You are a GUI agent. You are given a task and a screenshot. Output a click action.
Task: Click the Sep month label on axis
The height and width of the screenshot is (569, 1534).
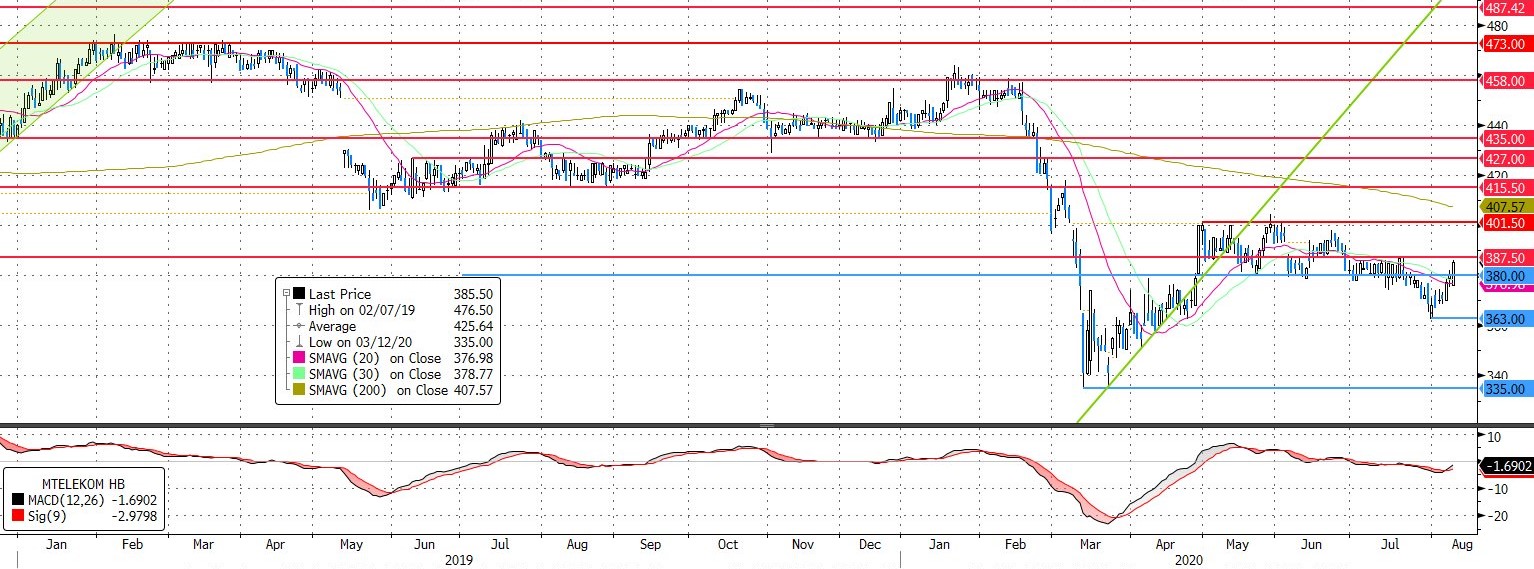[651, 546]
